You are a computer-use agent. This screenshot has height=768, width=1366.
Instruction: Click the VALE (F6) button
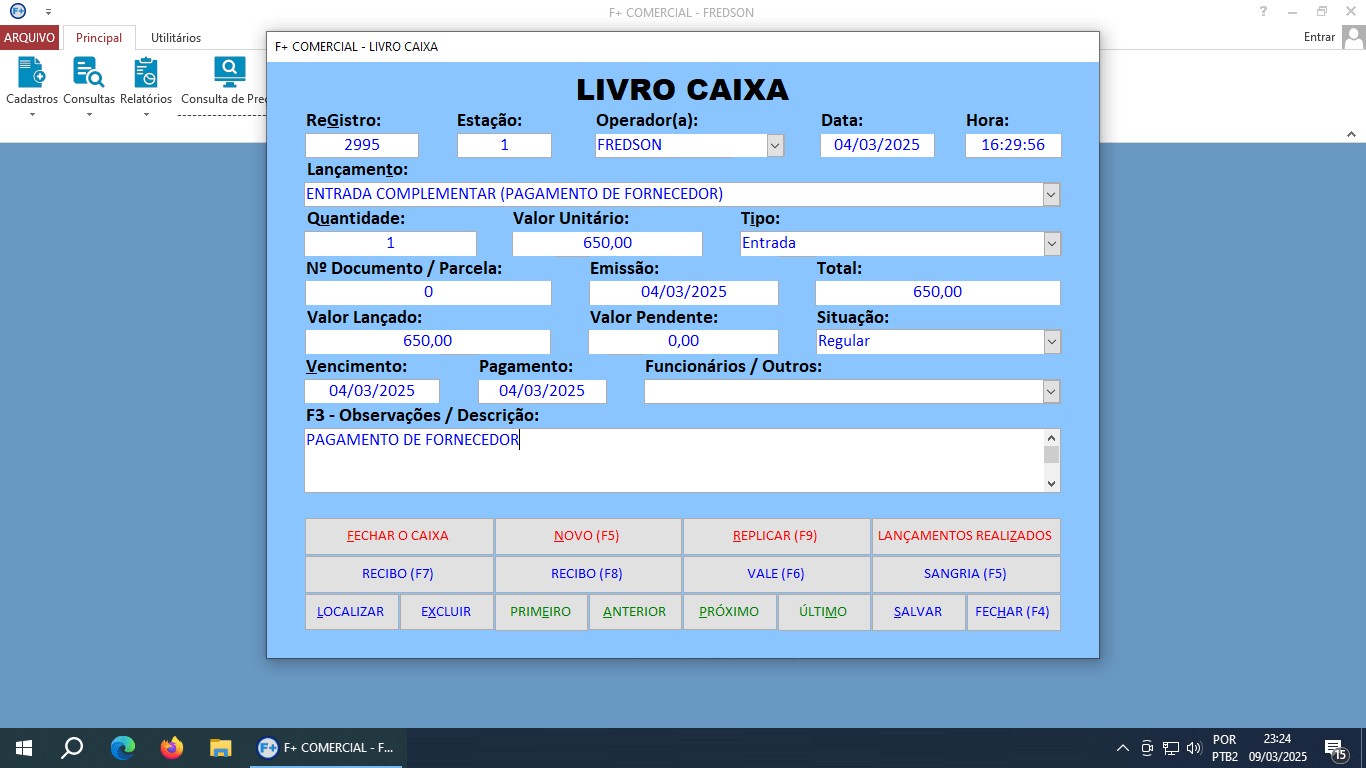click(x=776, y=574)
